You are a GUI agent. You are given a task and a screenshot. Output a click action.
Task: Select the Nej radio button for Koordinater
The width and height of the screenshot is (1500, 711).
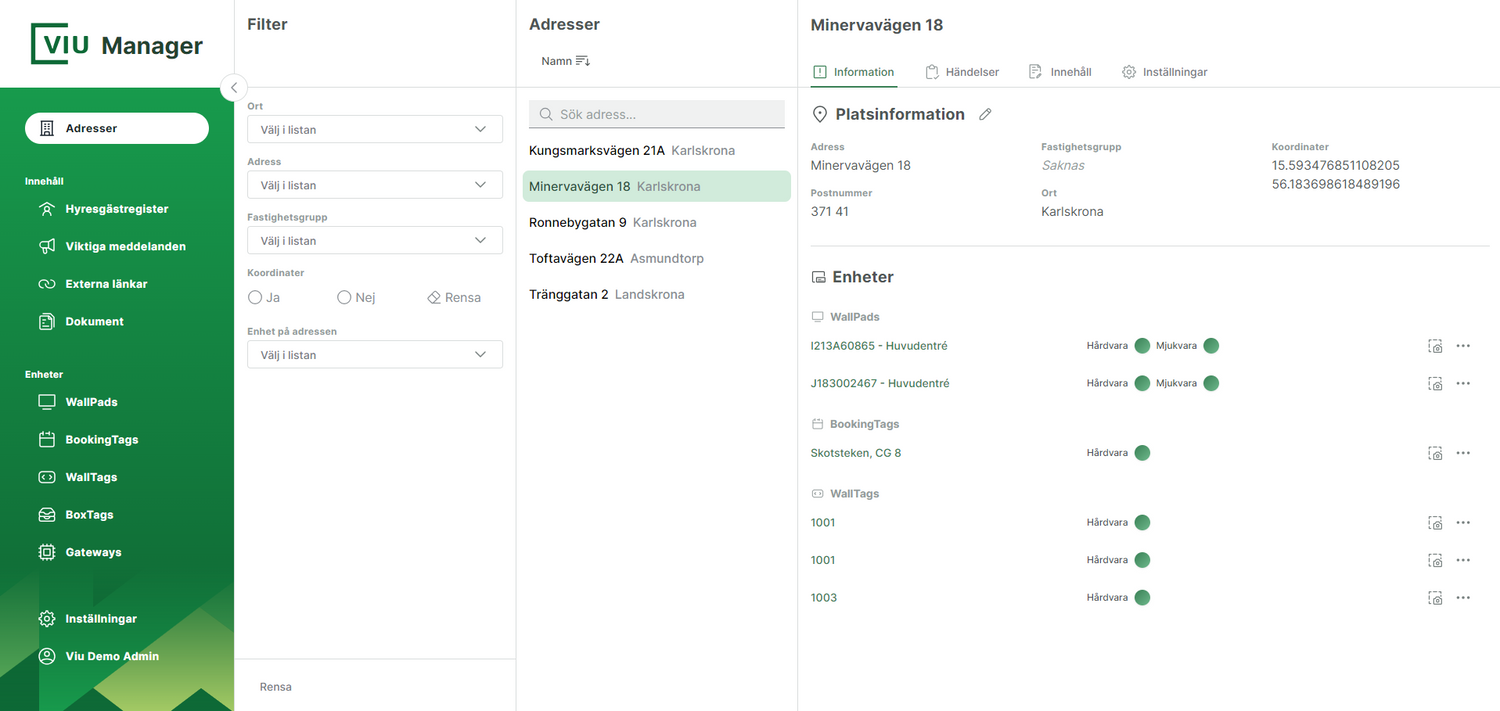[344, 298]
